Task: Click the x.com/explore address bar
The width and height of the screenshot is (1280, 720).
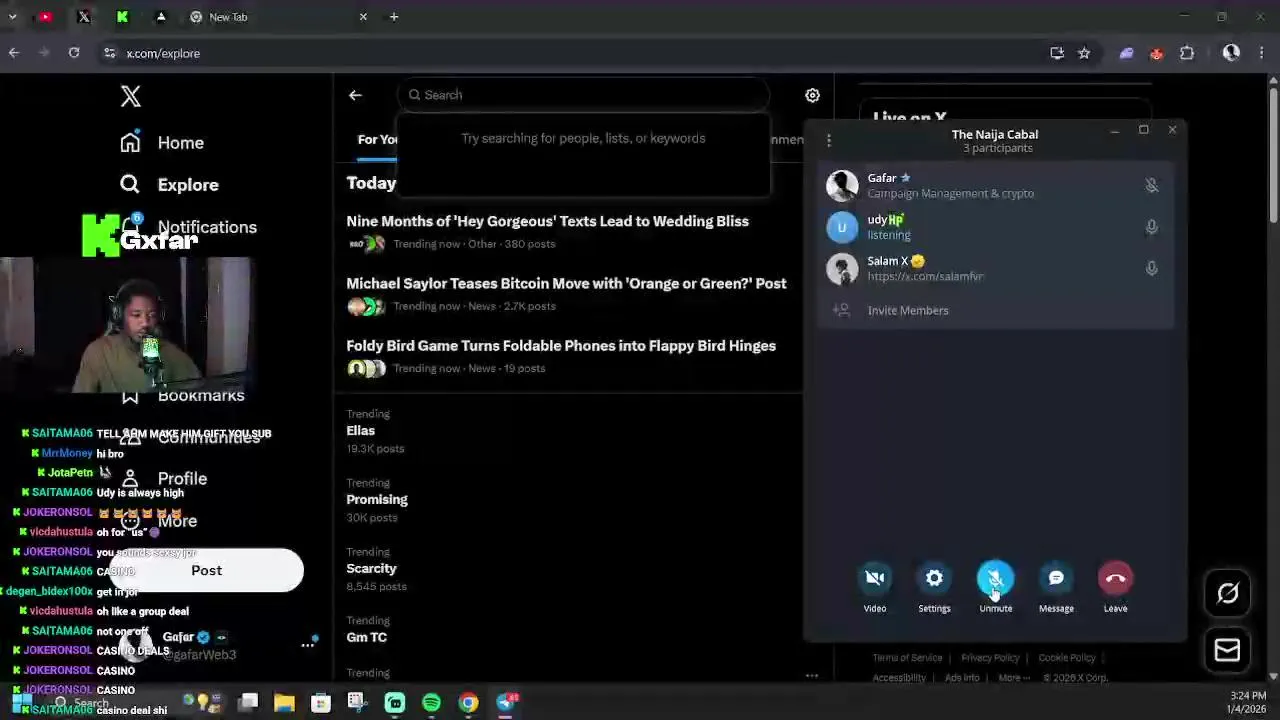Action: pos(163,53)
